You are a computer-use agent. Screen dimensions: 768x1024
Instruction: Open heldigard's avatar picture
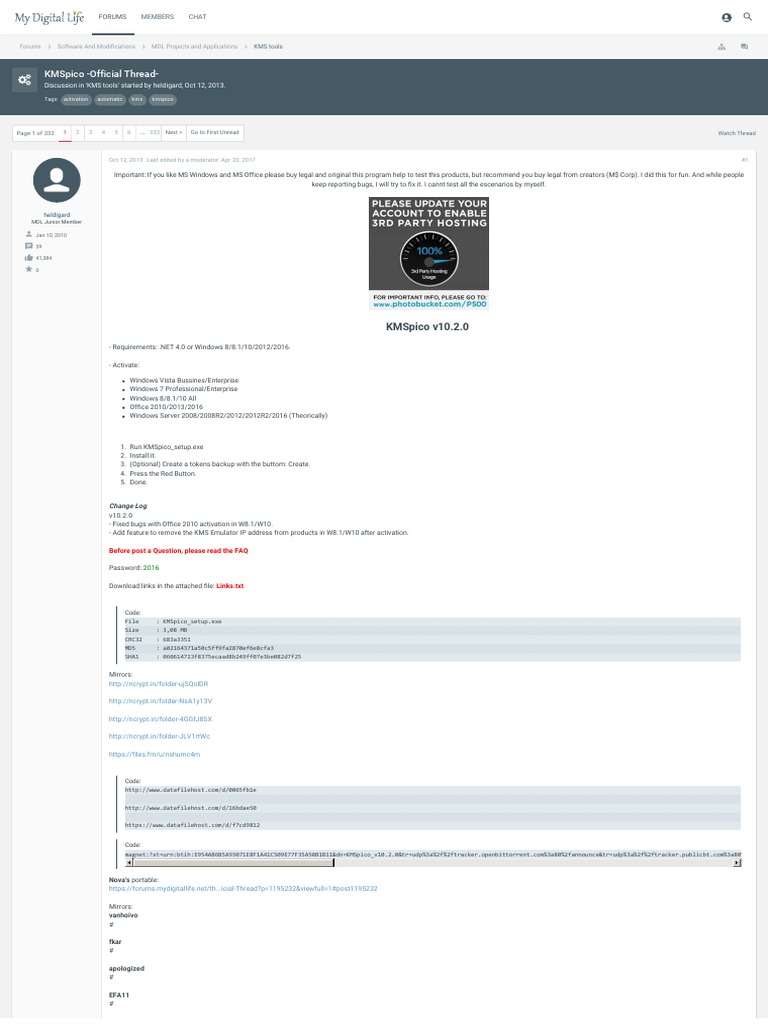point(57,180)
